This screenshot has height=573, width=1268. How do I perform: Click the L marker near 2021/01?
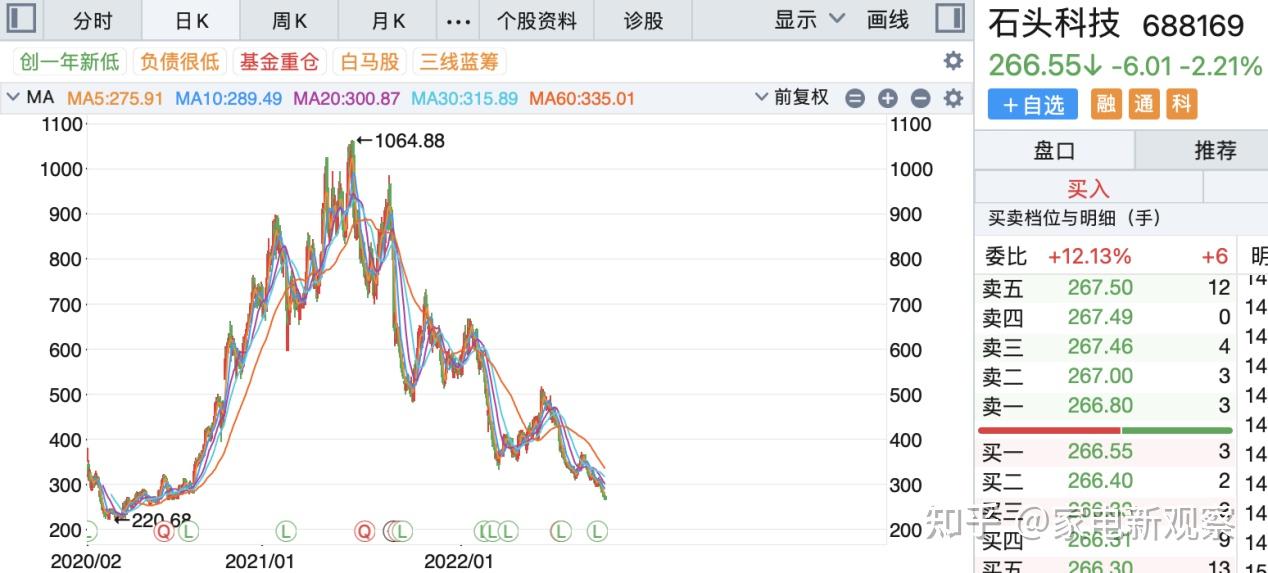coord(287,531)
